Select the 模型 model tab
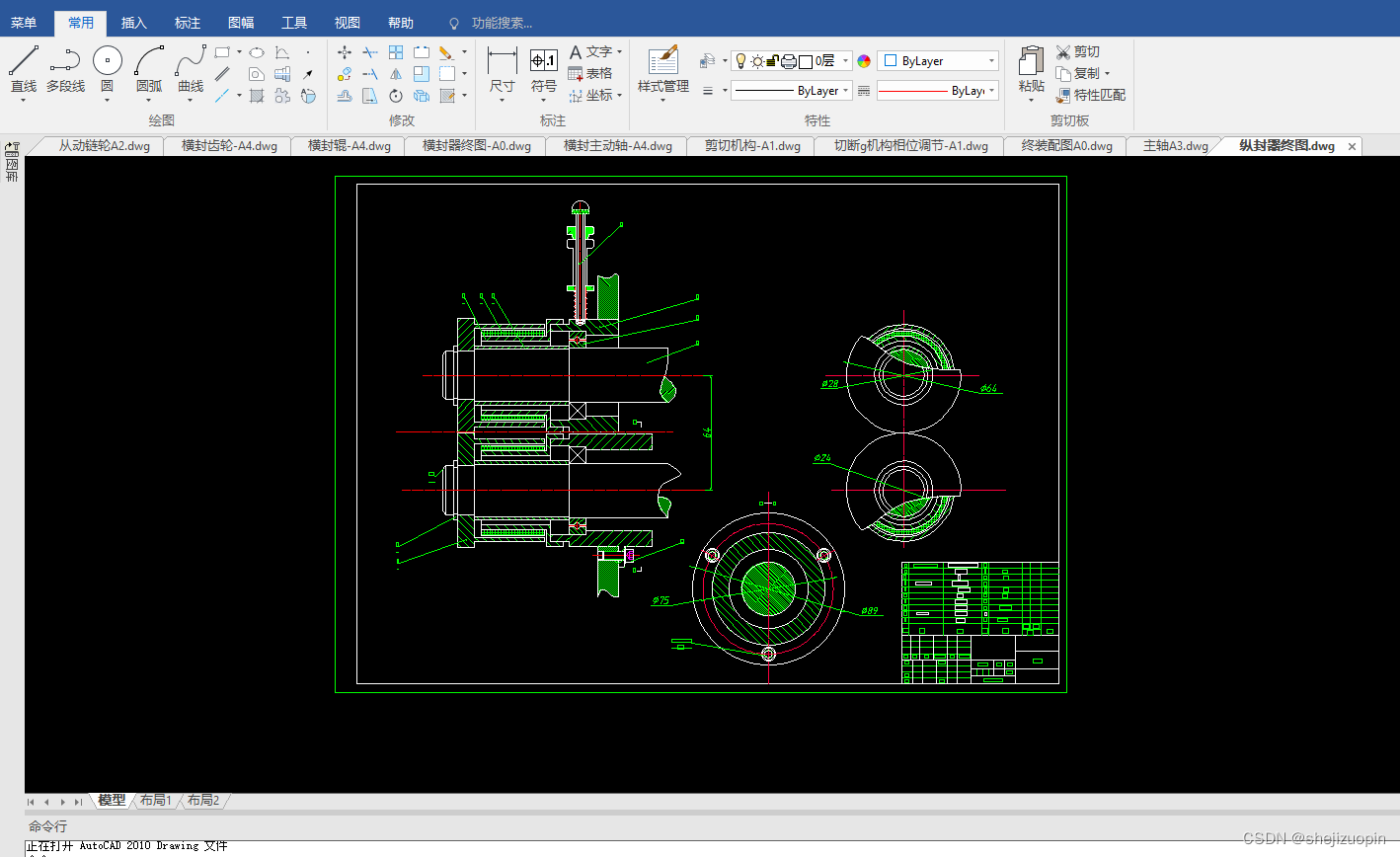Image resolution: width=1400 pixels, height=857 pixels. tap(112, 800)
